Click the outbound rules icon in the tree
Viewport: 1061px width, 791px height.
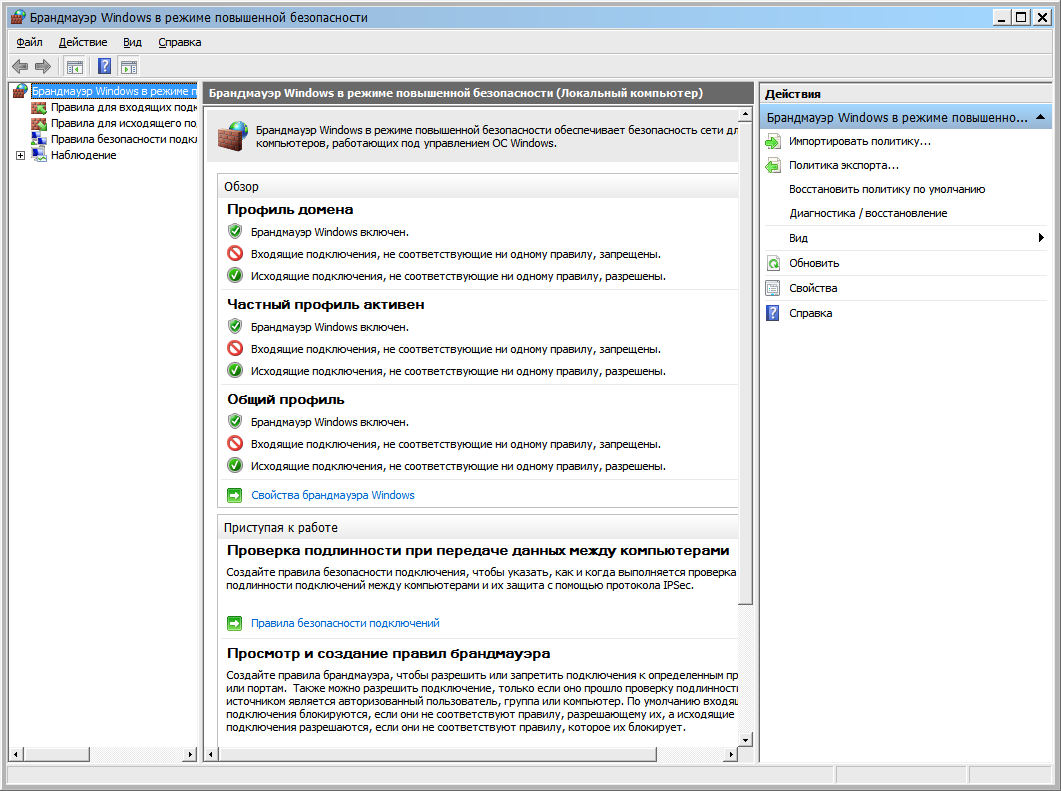coord(39,123)
